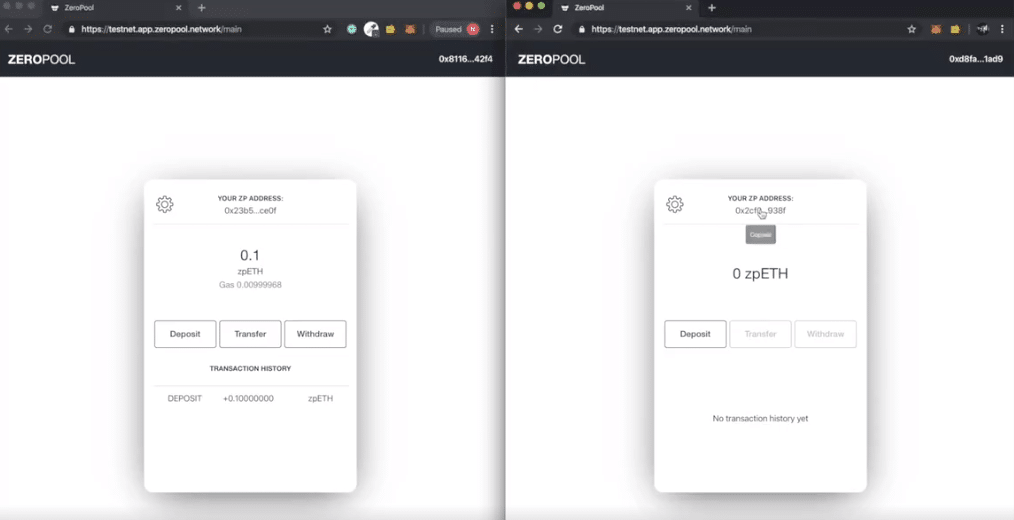
Task: Click the lock icon in right address bar
Action: [582, 29]
